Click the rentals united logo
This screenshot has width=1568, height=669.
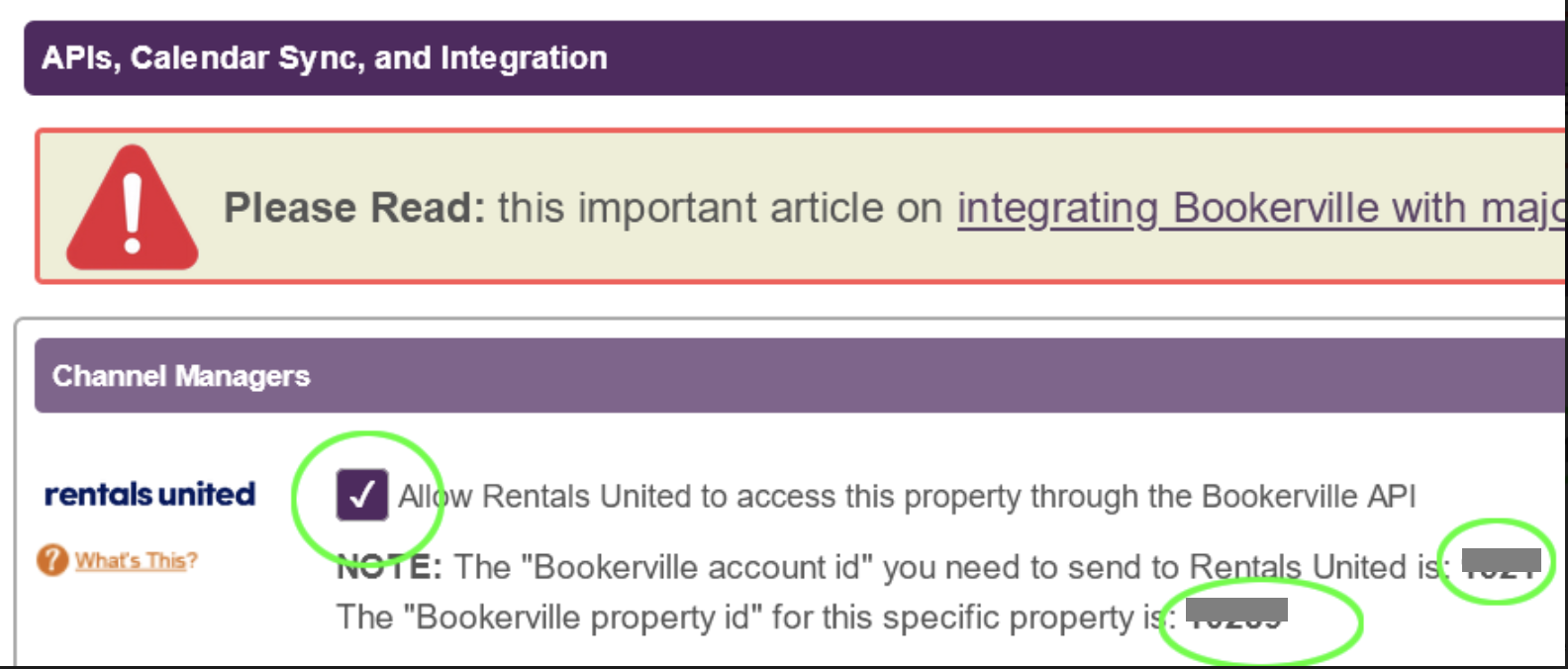tap(149, 493)
